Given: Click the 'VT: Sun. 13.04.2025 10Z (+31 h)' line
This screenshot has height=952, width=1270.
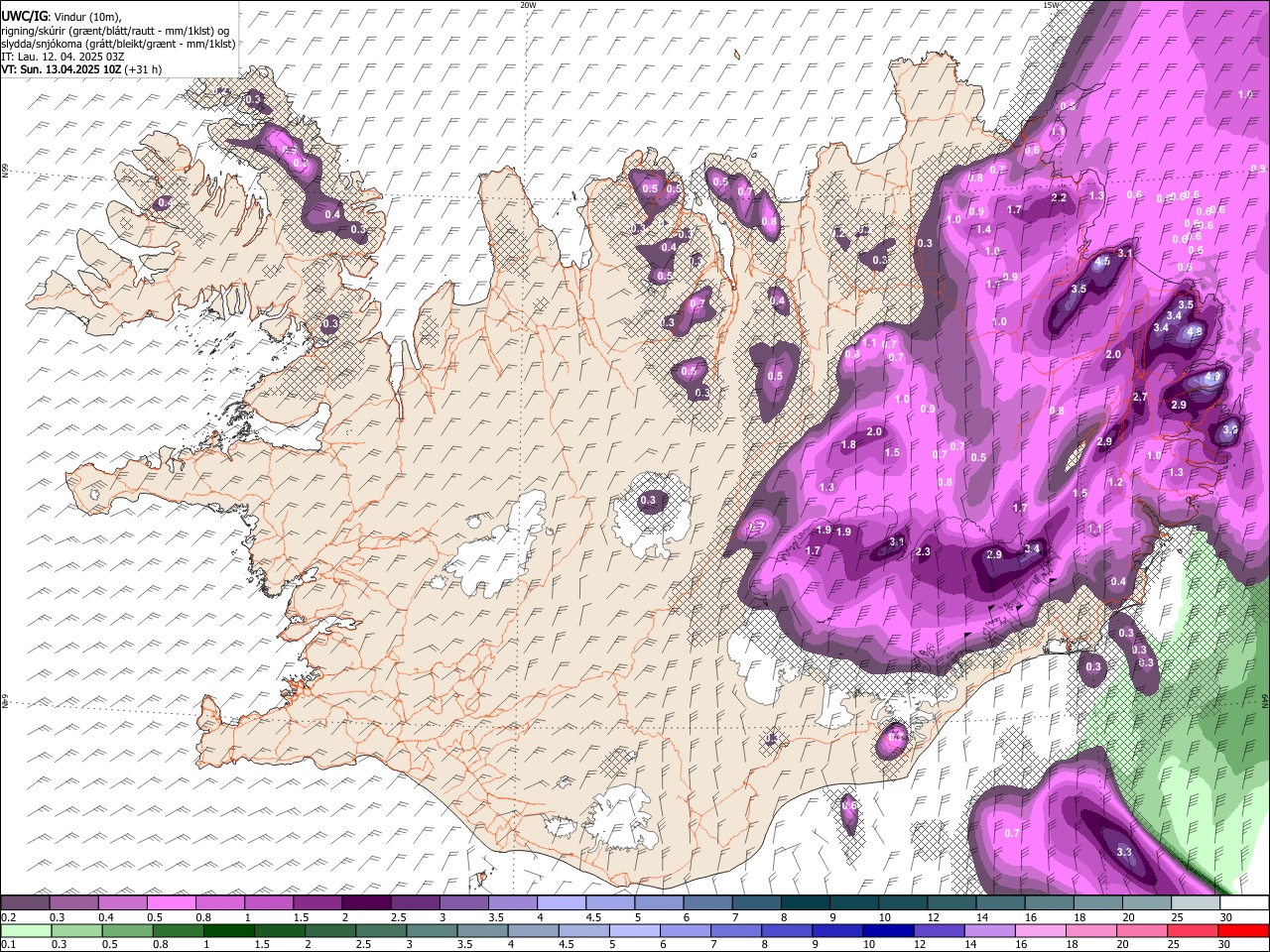Looking at the screenshot, I should point(81,69).
